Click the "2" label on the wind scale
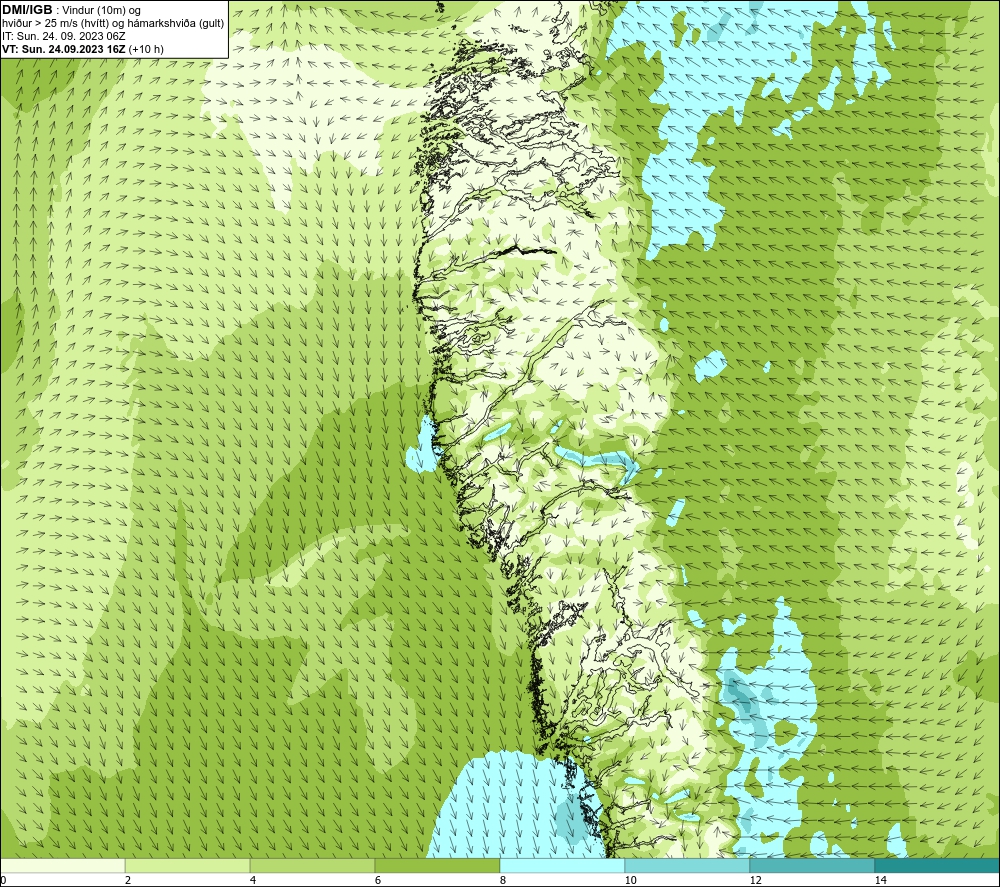This screenshot has width=1000, height=887. click(128, 880)
